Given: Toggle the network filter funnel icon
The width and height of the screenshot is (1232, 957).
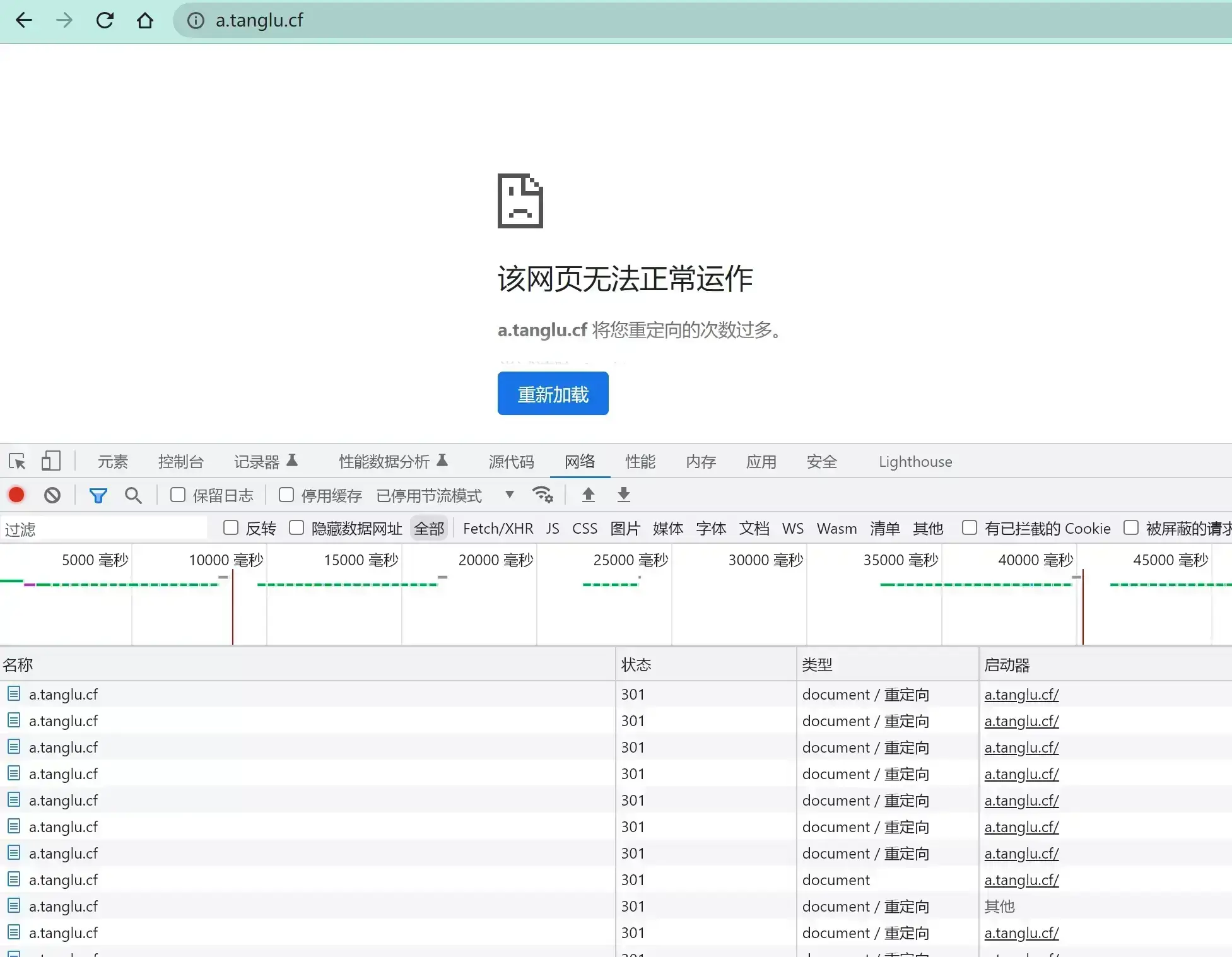Looking at the screenshot, I should pyautogui.click(x=98, y=495).
